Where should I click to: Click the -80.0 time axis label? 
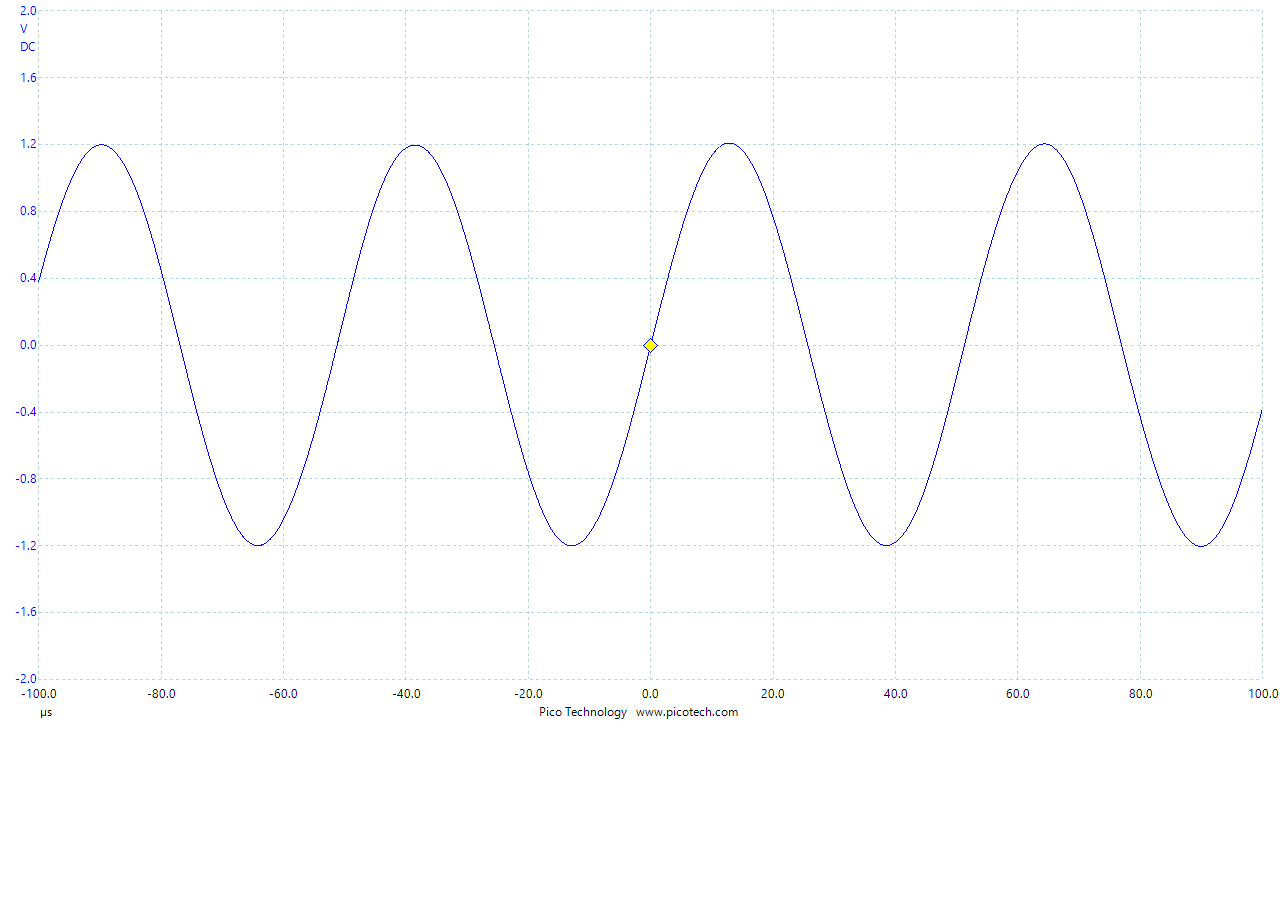coord(161,693)
